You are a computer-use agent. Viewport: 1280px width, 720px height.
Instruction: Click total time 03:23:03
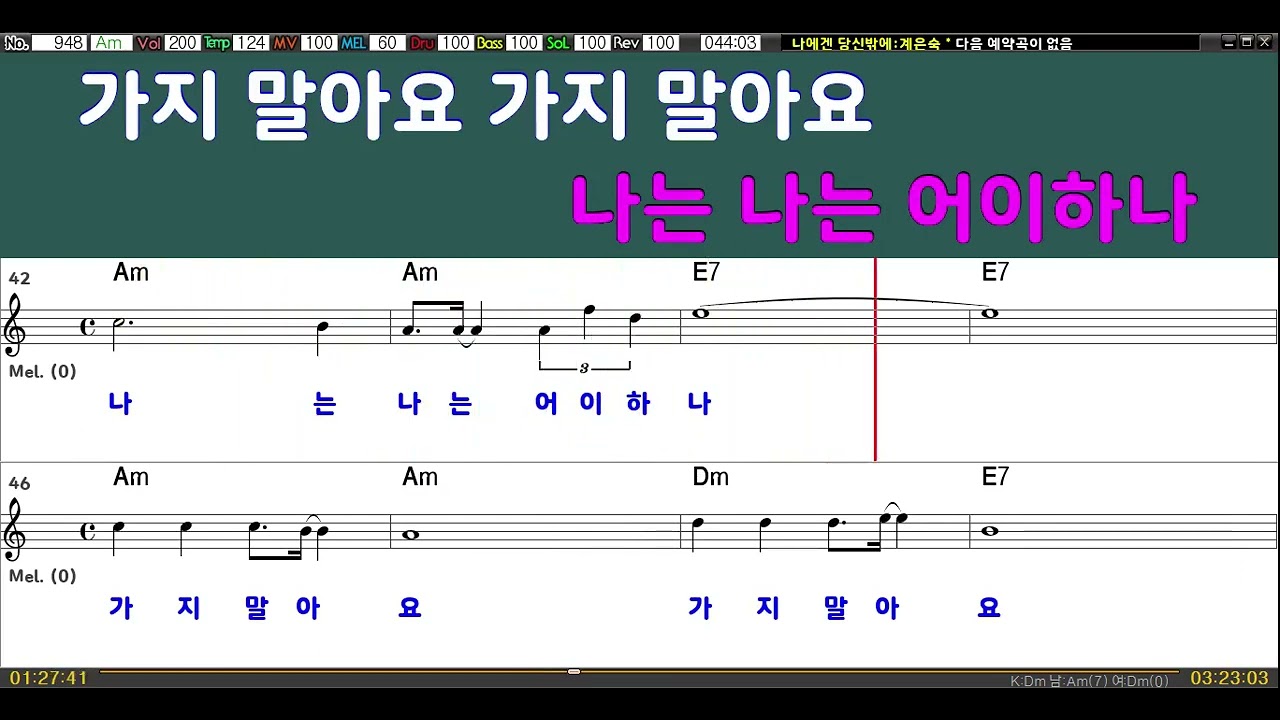(x=1229, y=678)
